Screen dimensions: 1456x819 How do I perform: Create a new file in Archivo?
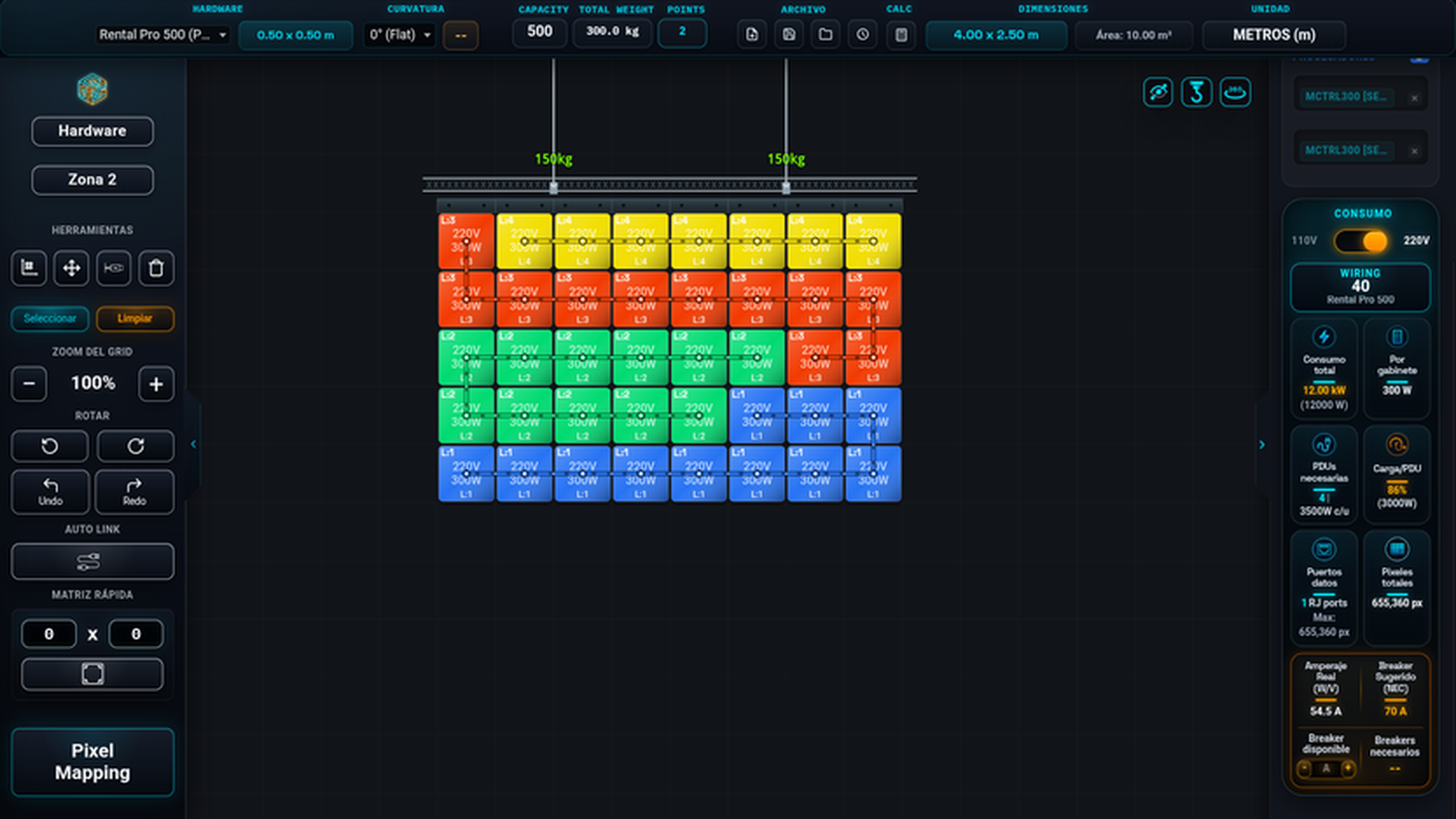click(x=752, y=35)
